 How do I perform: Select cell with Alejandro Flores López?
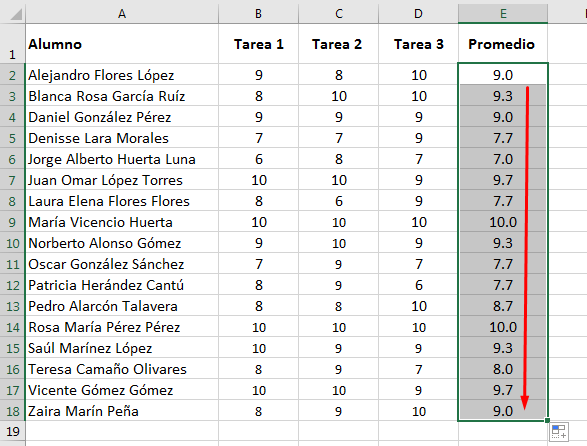(122, 75)
